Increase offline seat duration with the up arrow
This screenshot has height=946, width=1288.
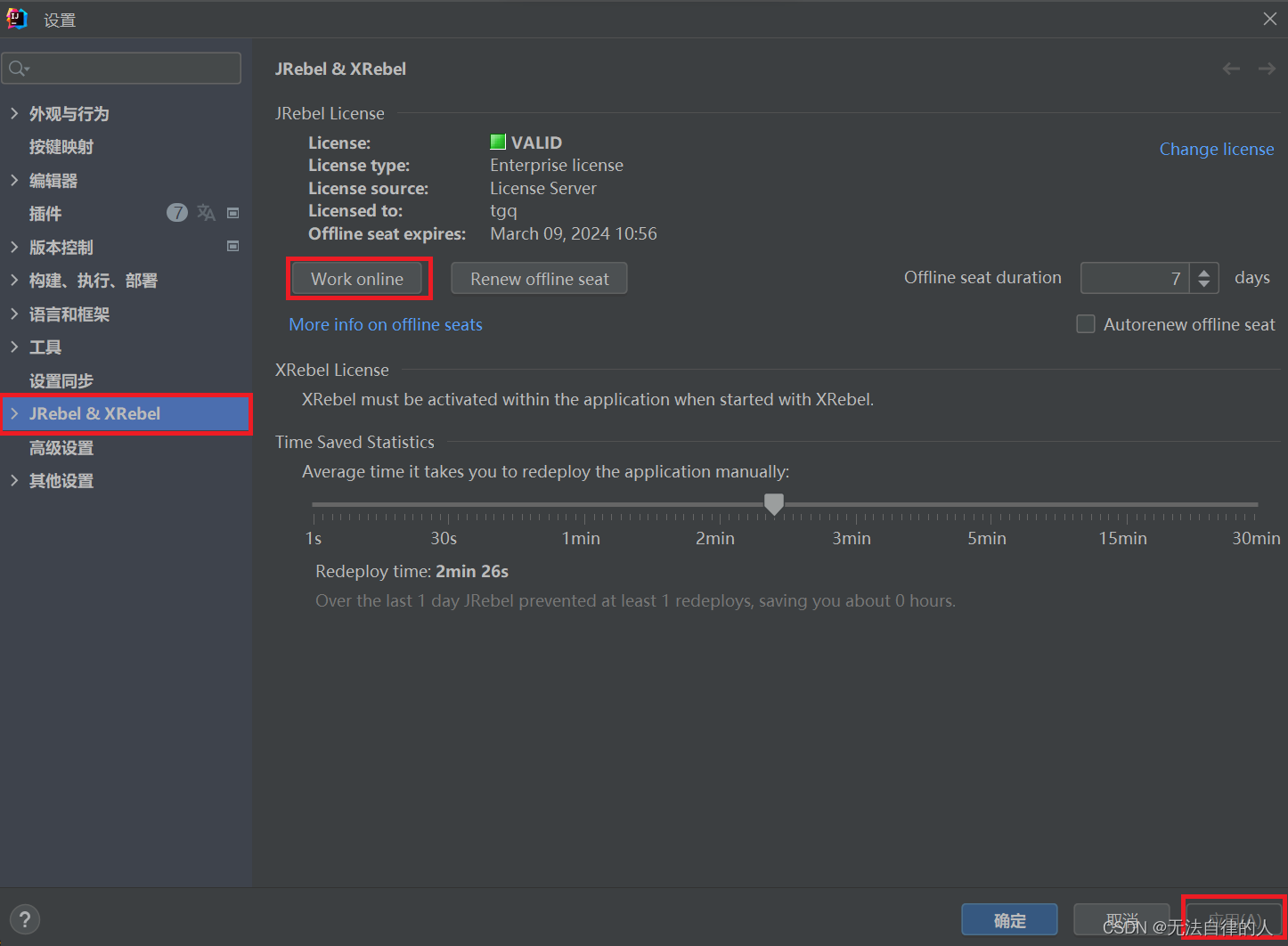(x=1204, y=272)
